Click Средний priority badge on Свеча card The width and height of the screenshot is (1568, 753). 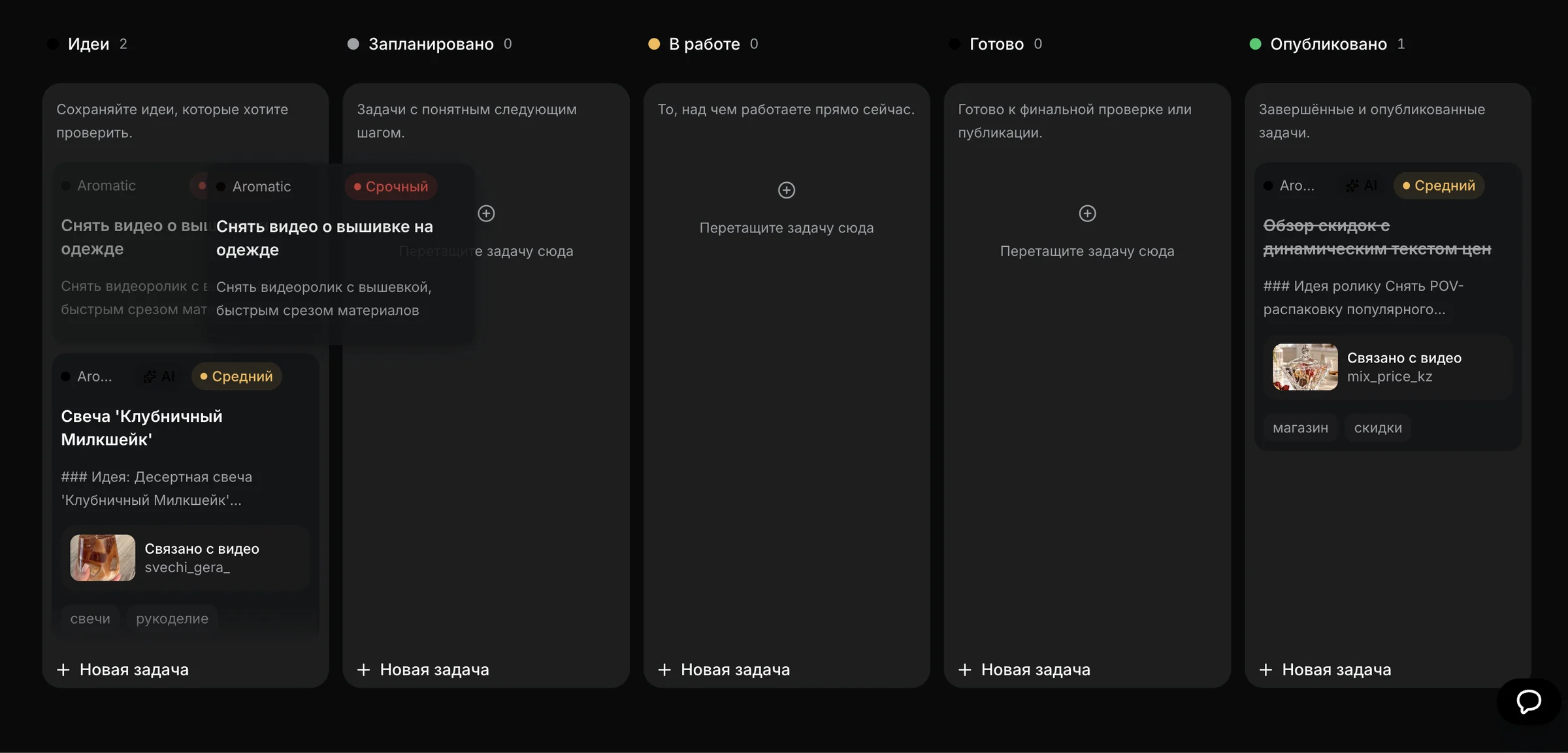(237, 376)
